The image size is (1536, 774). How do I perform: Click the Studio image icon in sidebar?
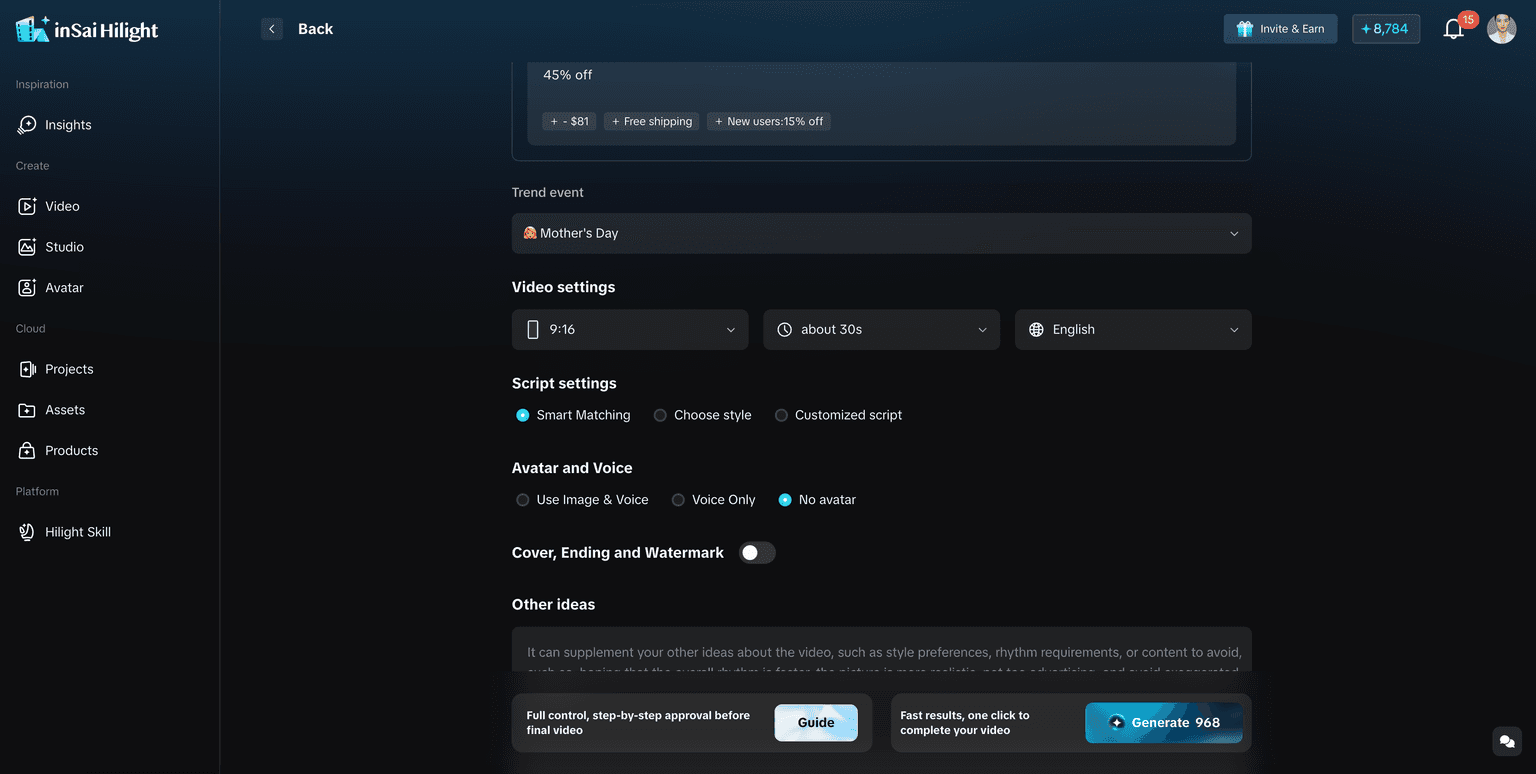pyautogui.click(x=27, y=247)
